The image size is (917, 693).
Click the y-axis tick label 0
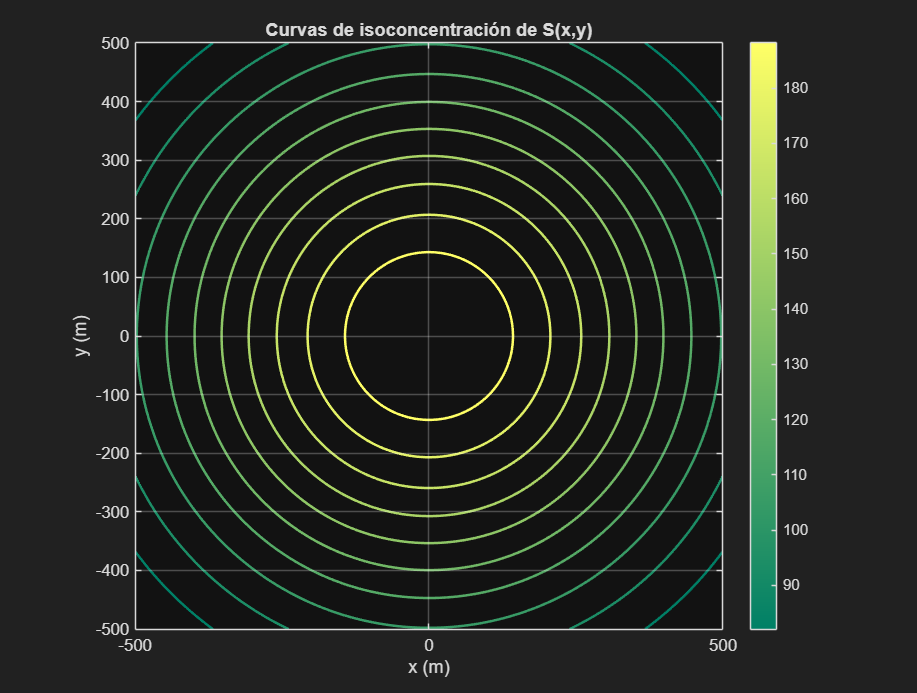[124, 337]
